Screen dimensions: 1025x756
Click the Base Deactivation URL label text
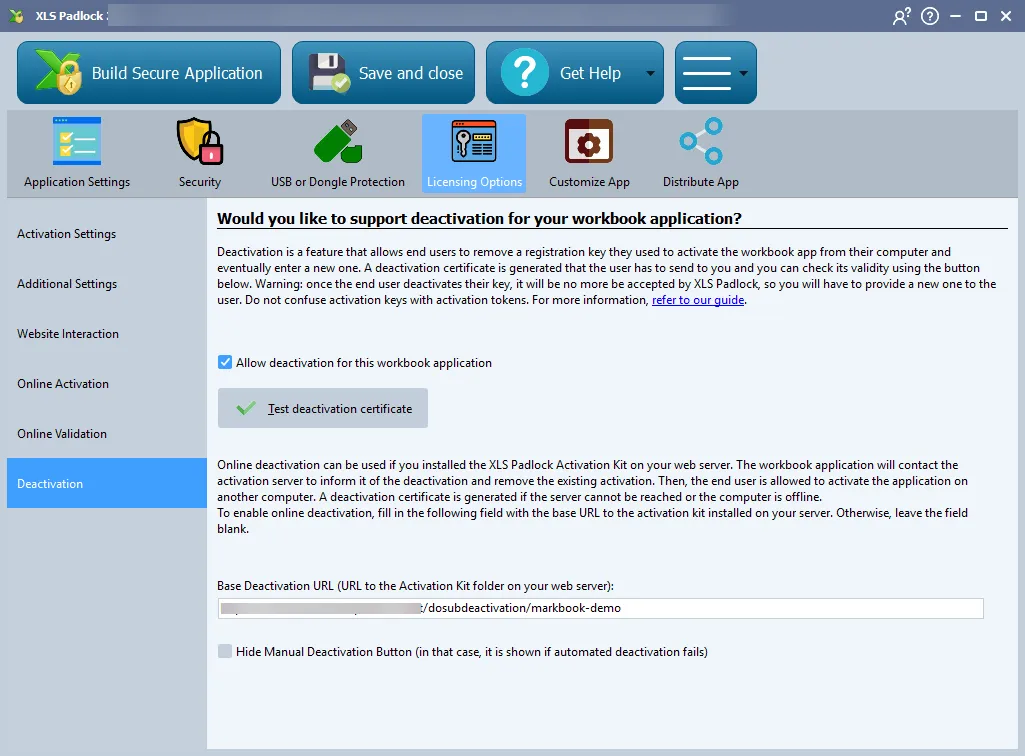click(x=415, y=586)
